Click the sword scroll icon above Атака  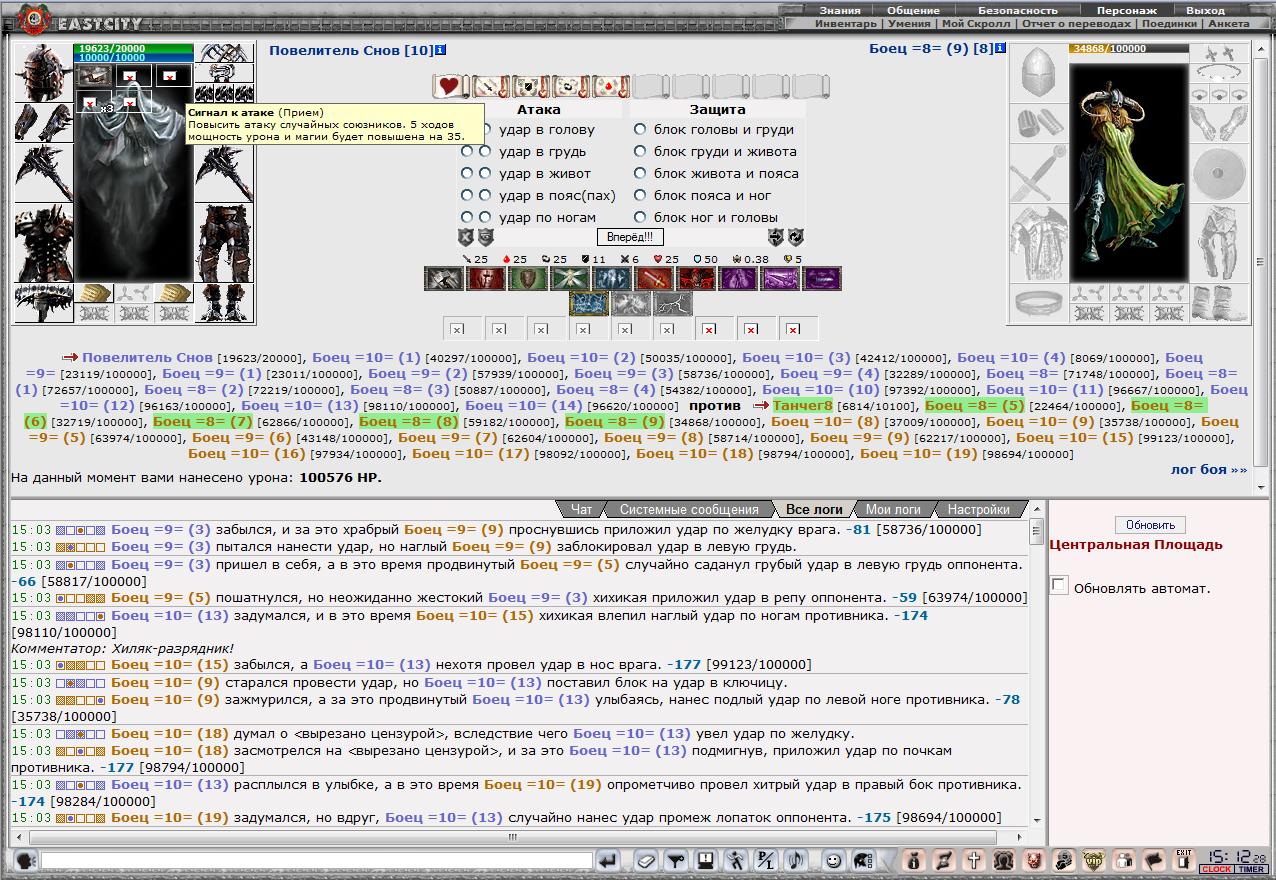point(491,86)
